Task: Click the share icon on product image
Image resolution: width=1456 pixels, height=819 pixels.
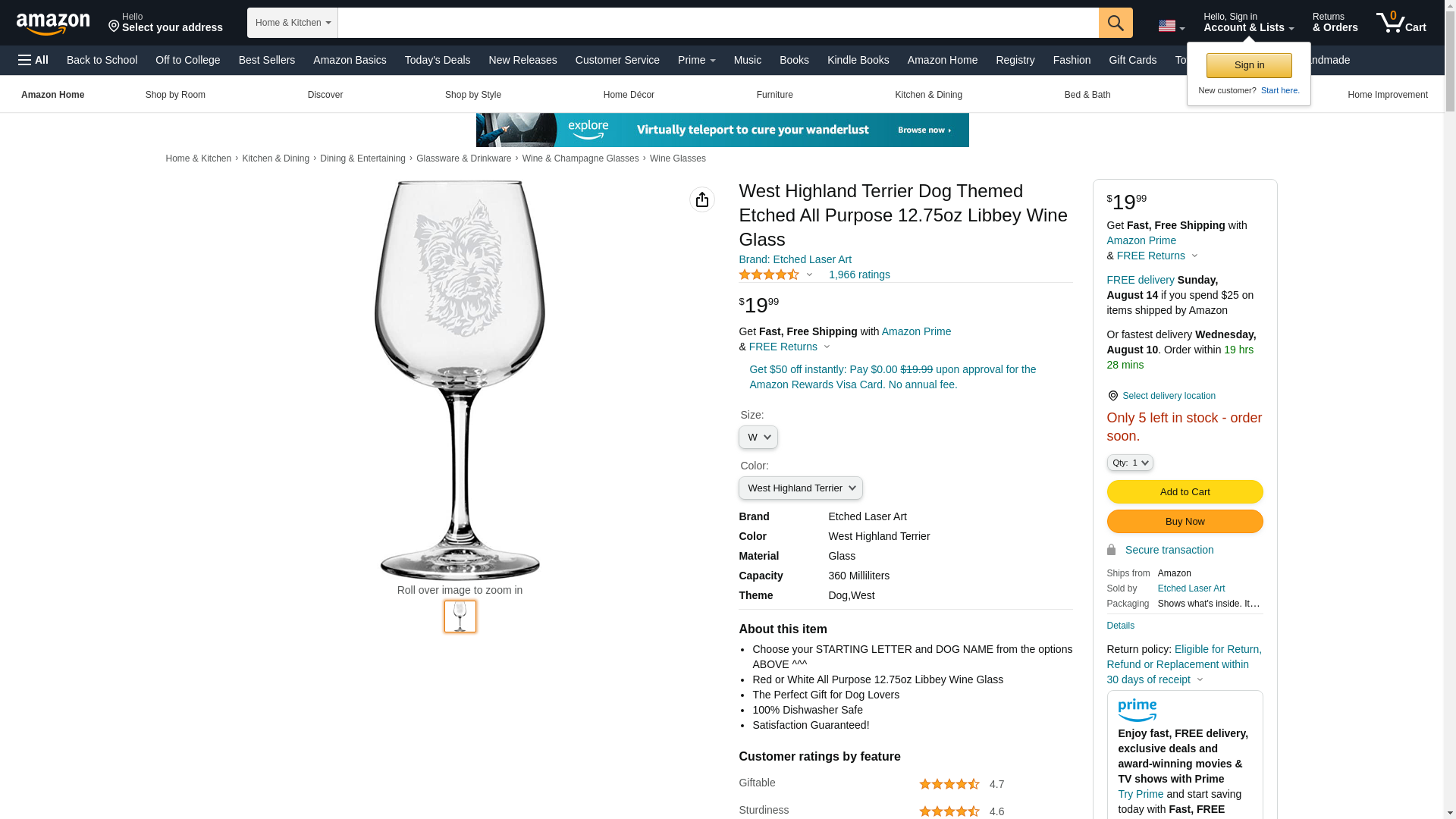Action: click(x=702, y=199)
